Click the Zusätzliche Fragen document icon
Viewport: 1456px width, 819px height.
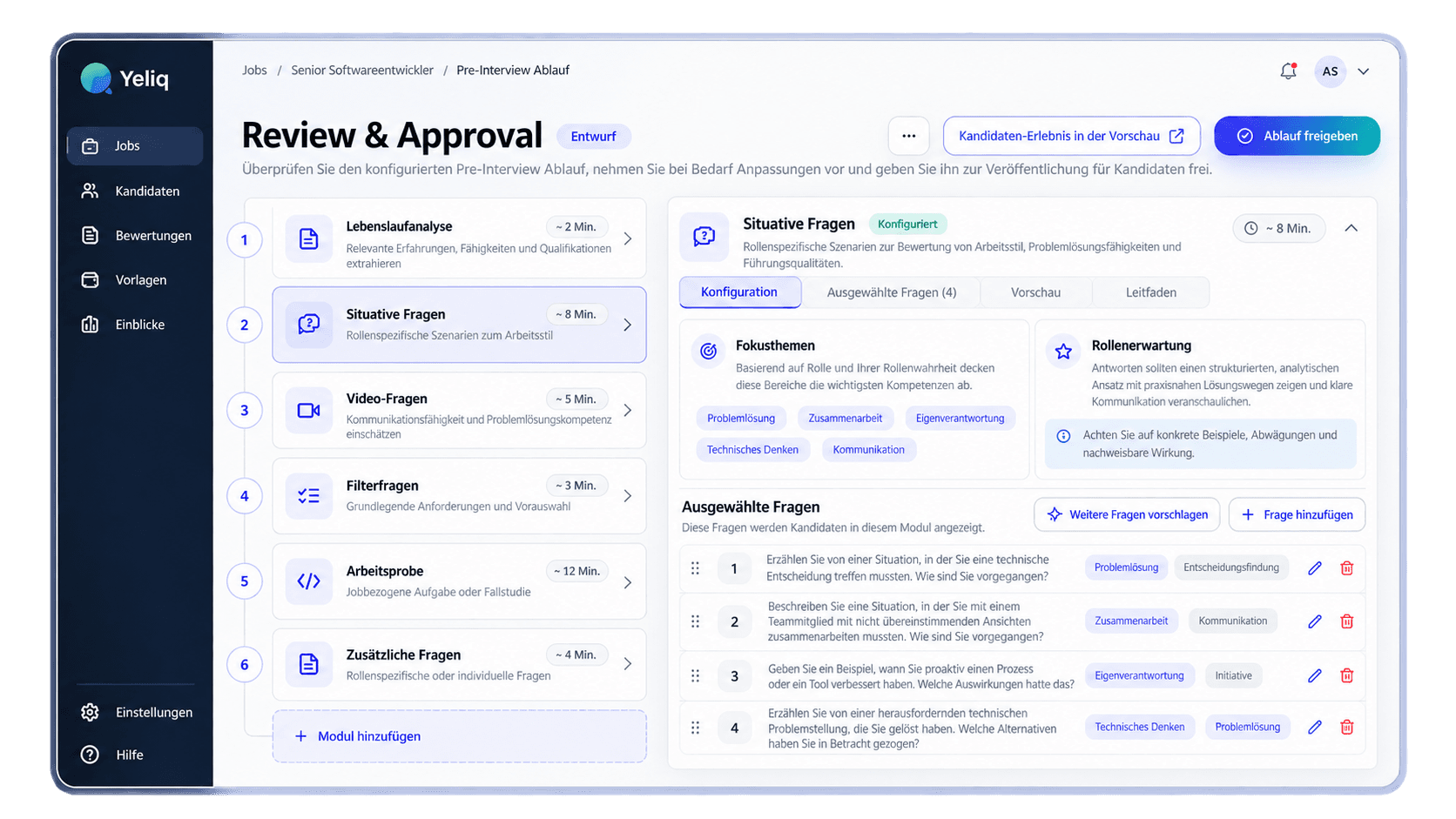(309, 664)
